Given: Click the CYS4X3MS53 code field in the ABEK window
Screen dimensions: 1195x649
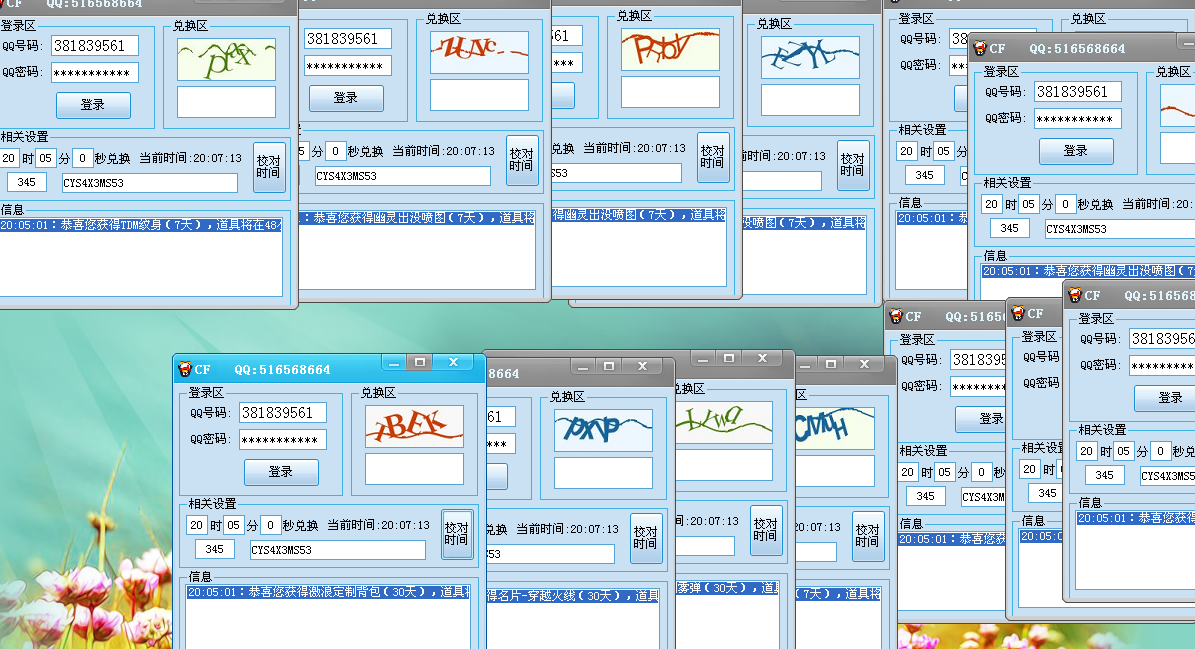Looking at the screenshot, I should [338, 550].
